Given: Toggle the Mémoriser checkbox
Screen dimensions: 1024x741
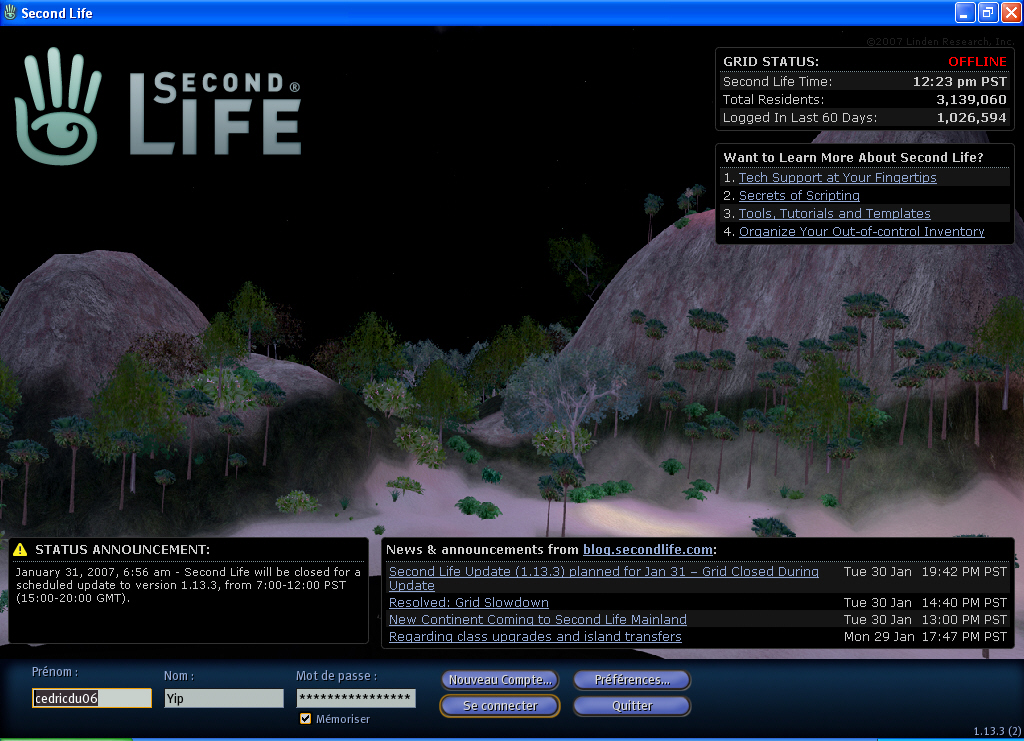Looking at the screenshot, I should coord(305,719).
